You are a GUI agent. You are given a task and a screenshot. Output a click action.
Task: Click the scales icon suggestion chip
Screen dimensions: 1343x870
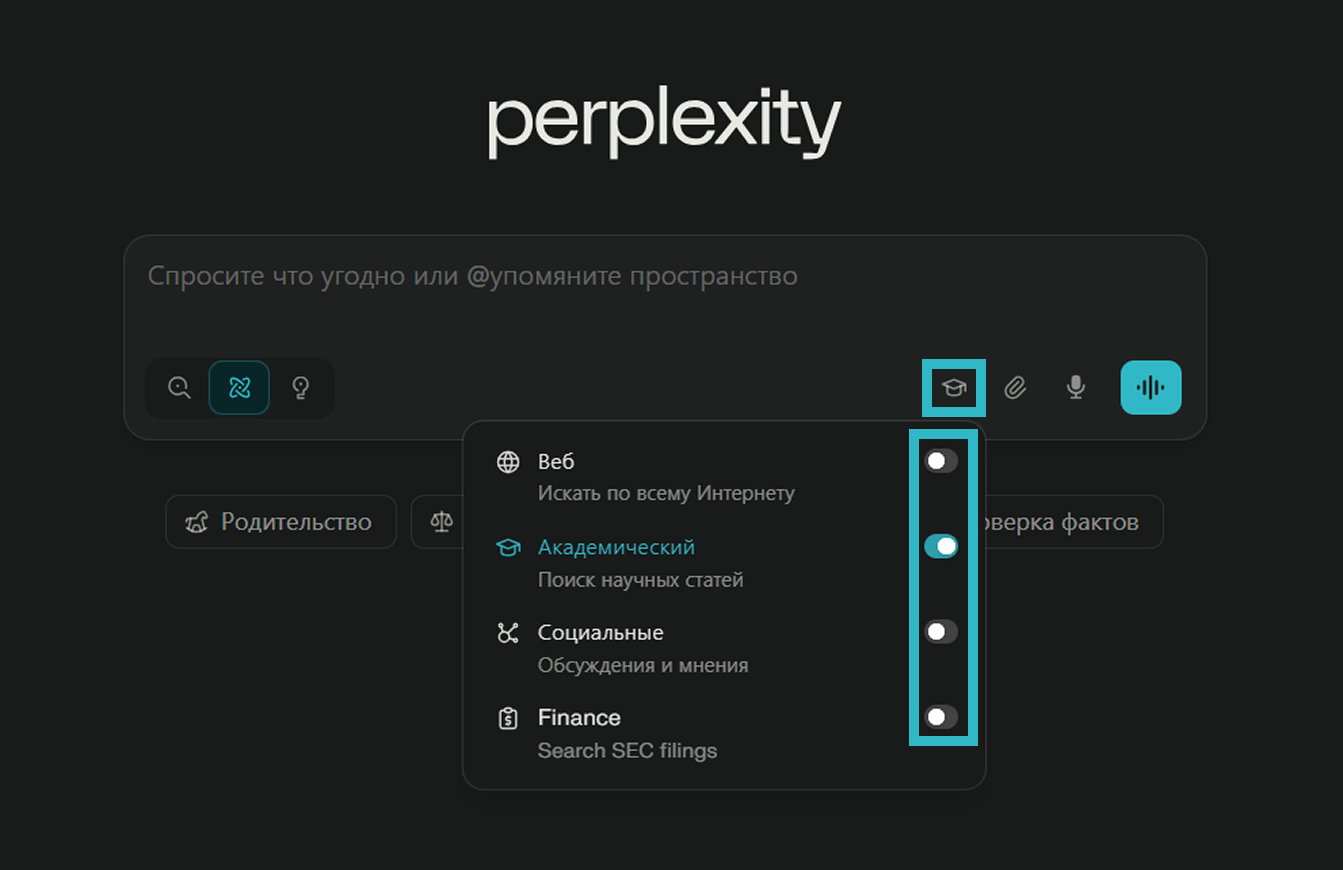(x=438, y=522)
